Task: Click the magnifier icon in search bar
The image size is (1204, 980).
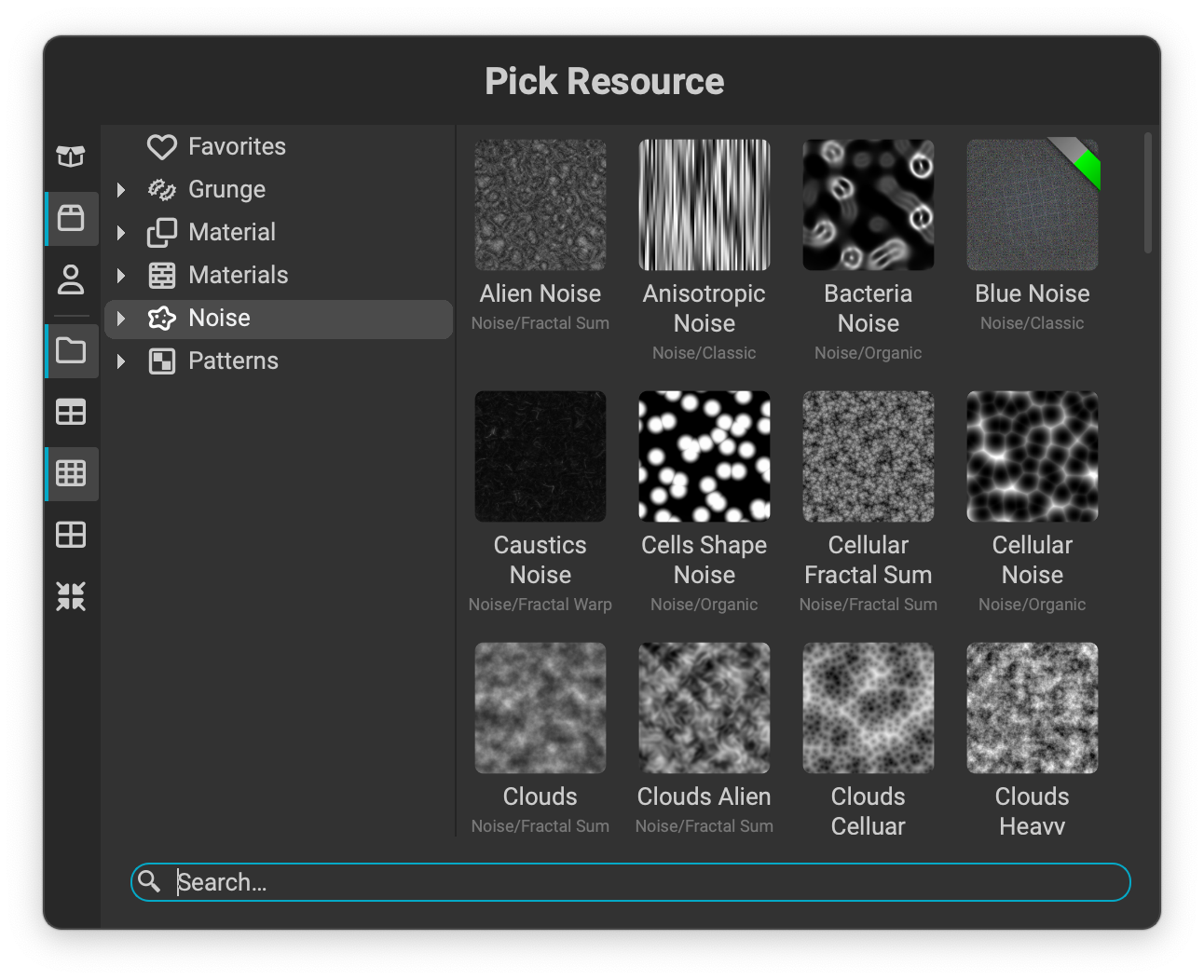Action: 149,880
